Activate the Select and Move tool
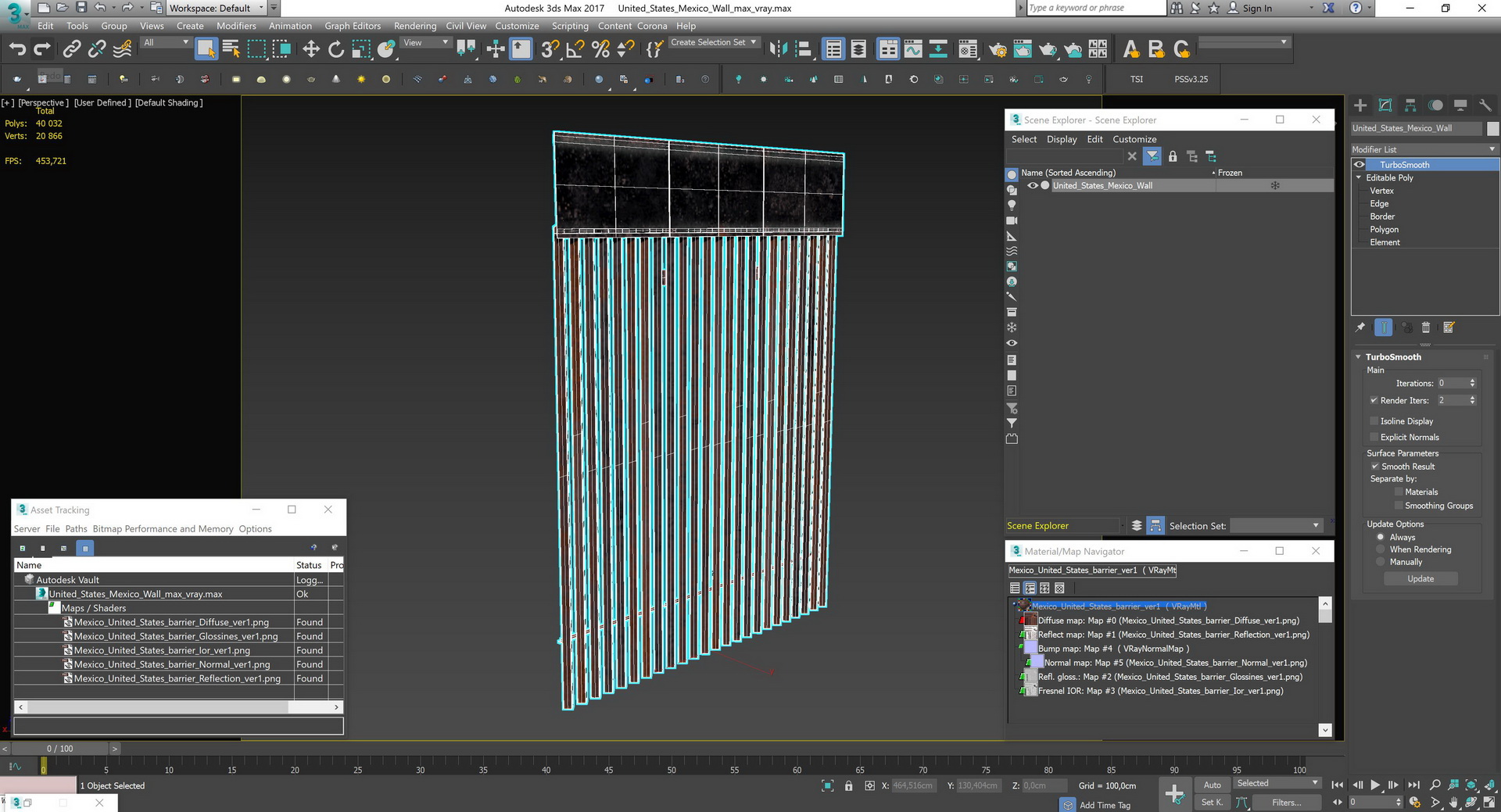This screenshot has height=812, width=1501. point(311,49)
